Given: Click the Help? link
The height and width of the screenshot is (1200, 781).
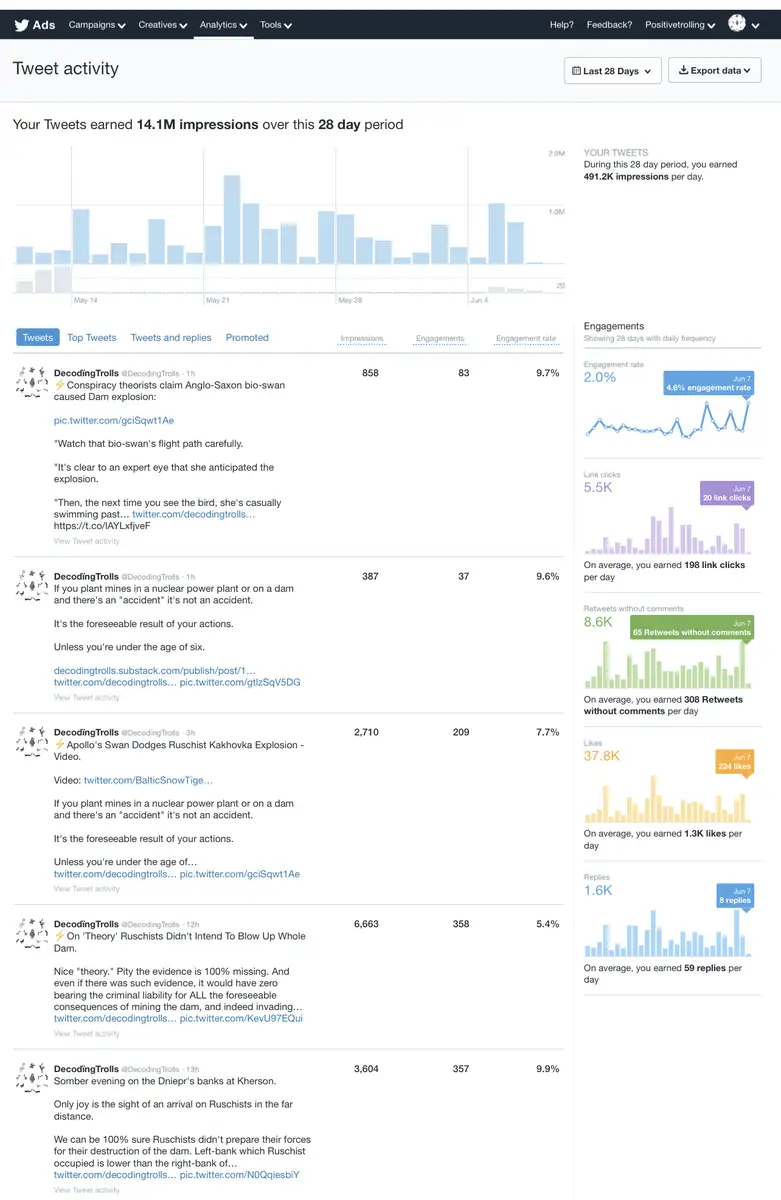Looking at the screenshot, I should point(562,25).
